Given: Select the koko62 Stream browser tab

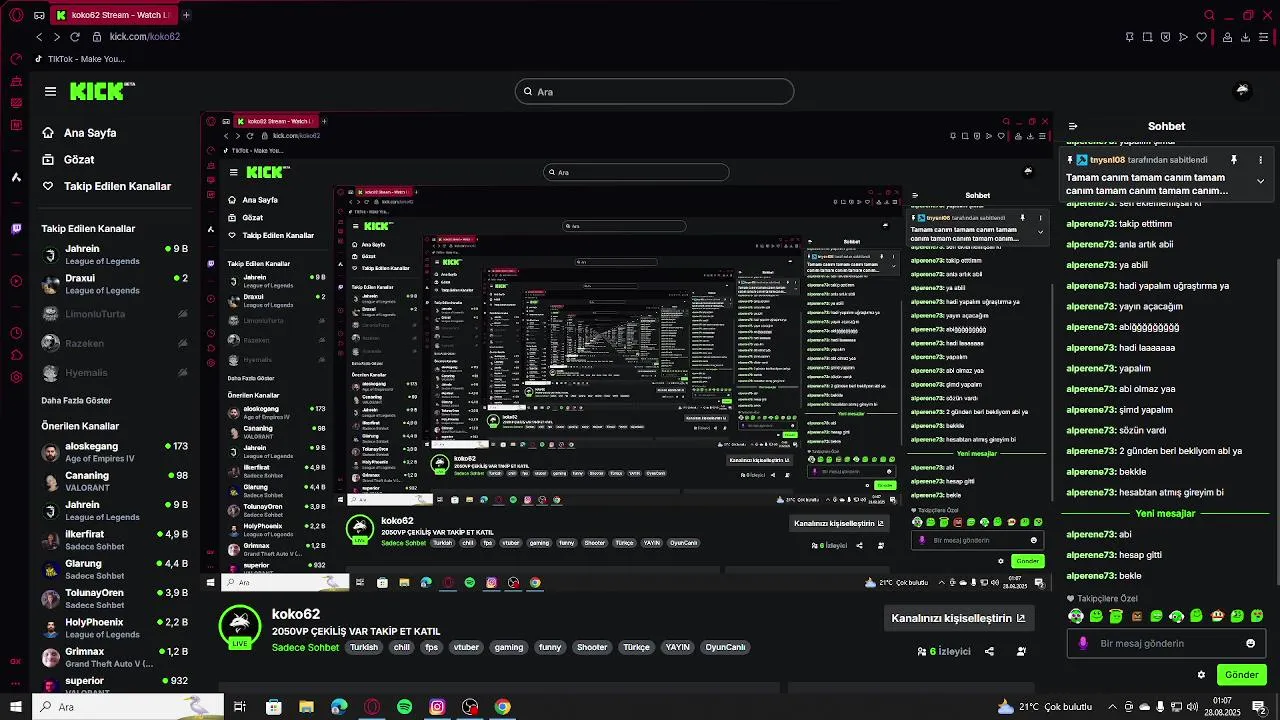Looking at the screenshot, I should click(x=115, y=15).
